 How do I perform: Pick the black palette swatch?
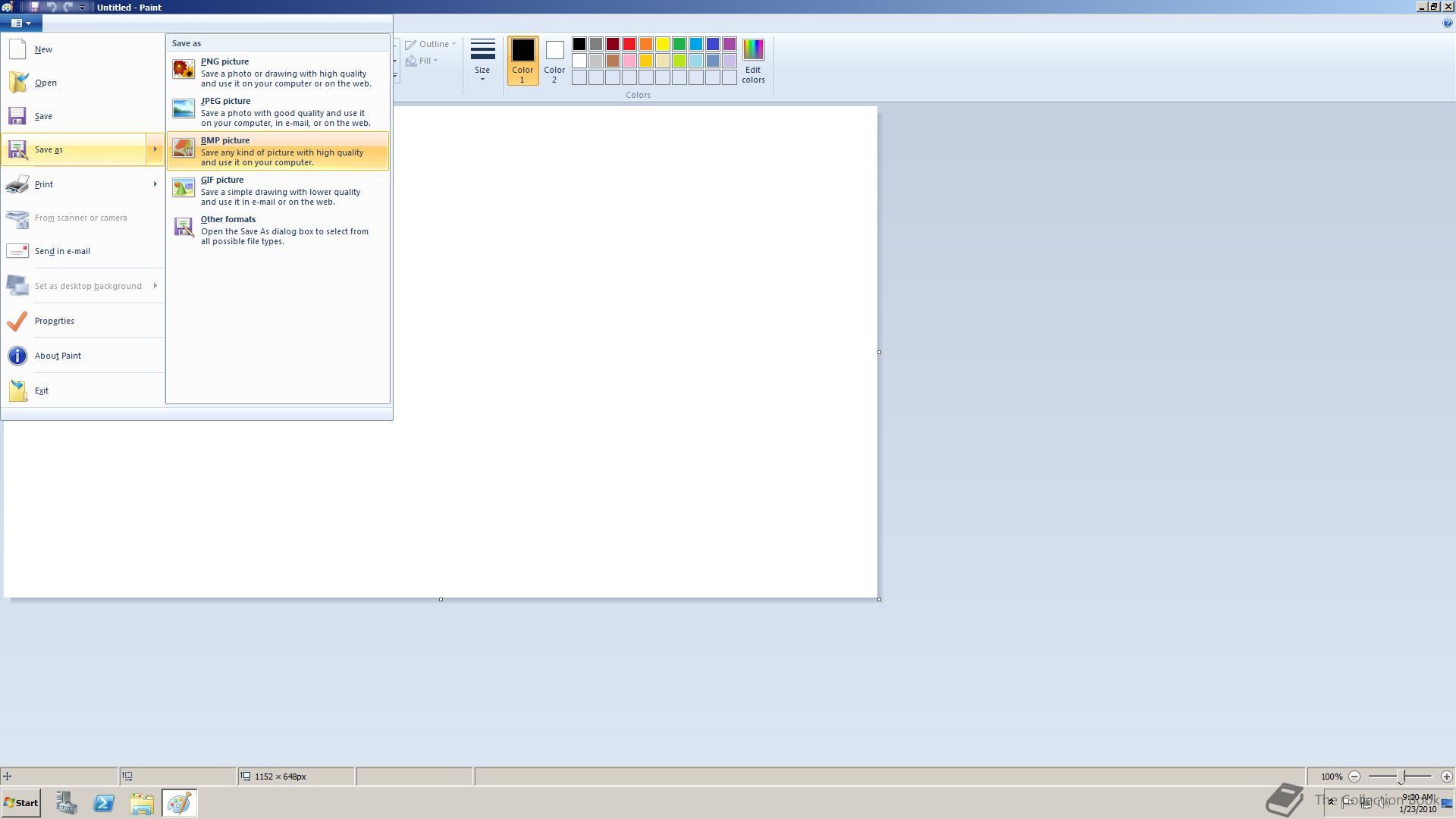click(579, 44)
